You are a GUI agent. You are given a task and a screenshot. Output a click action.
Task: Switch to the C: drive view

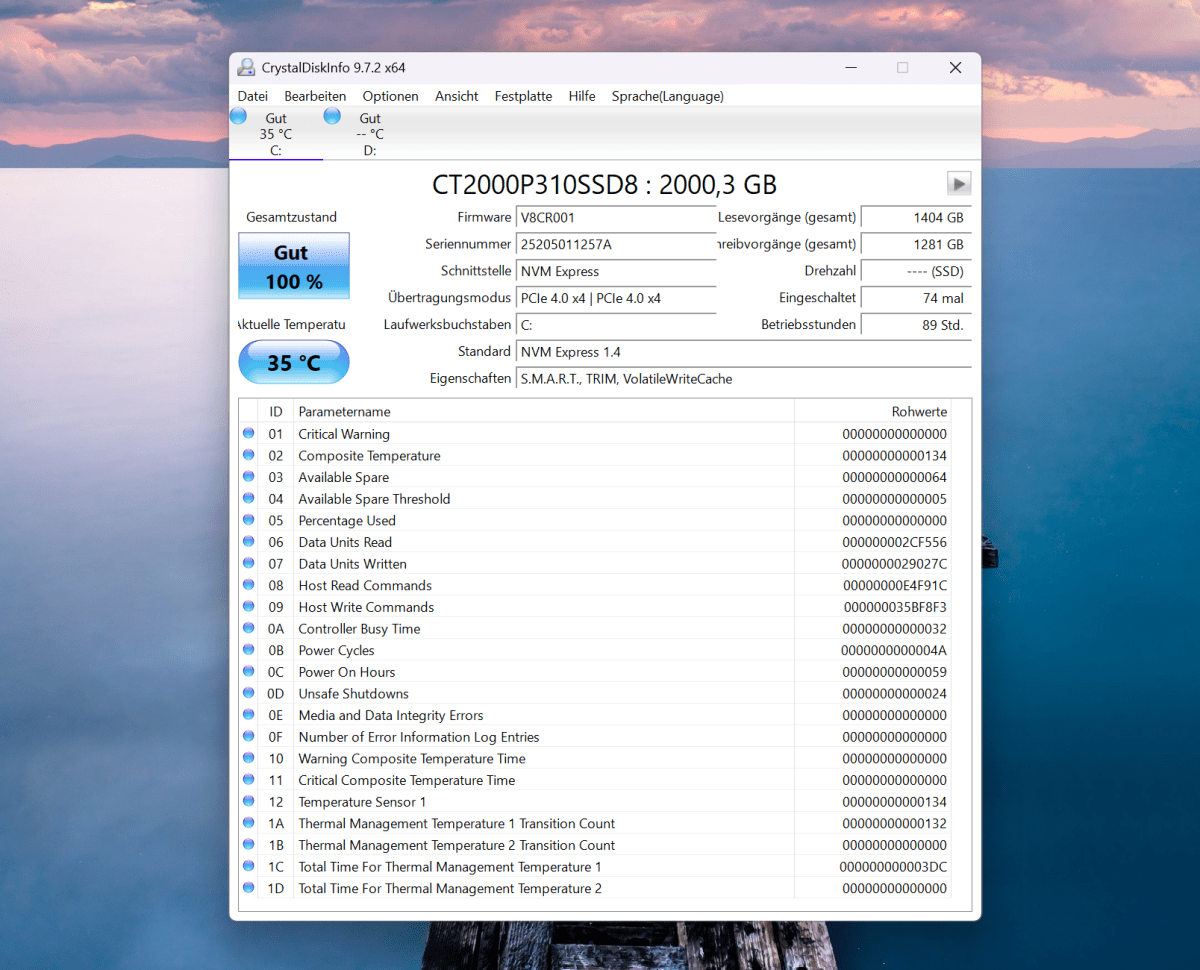pos(276,130)
